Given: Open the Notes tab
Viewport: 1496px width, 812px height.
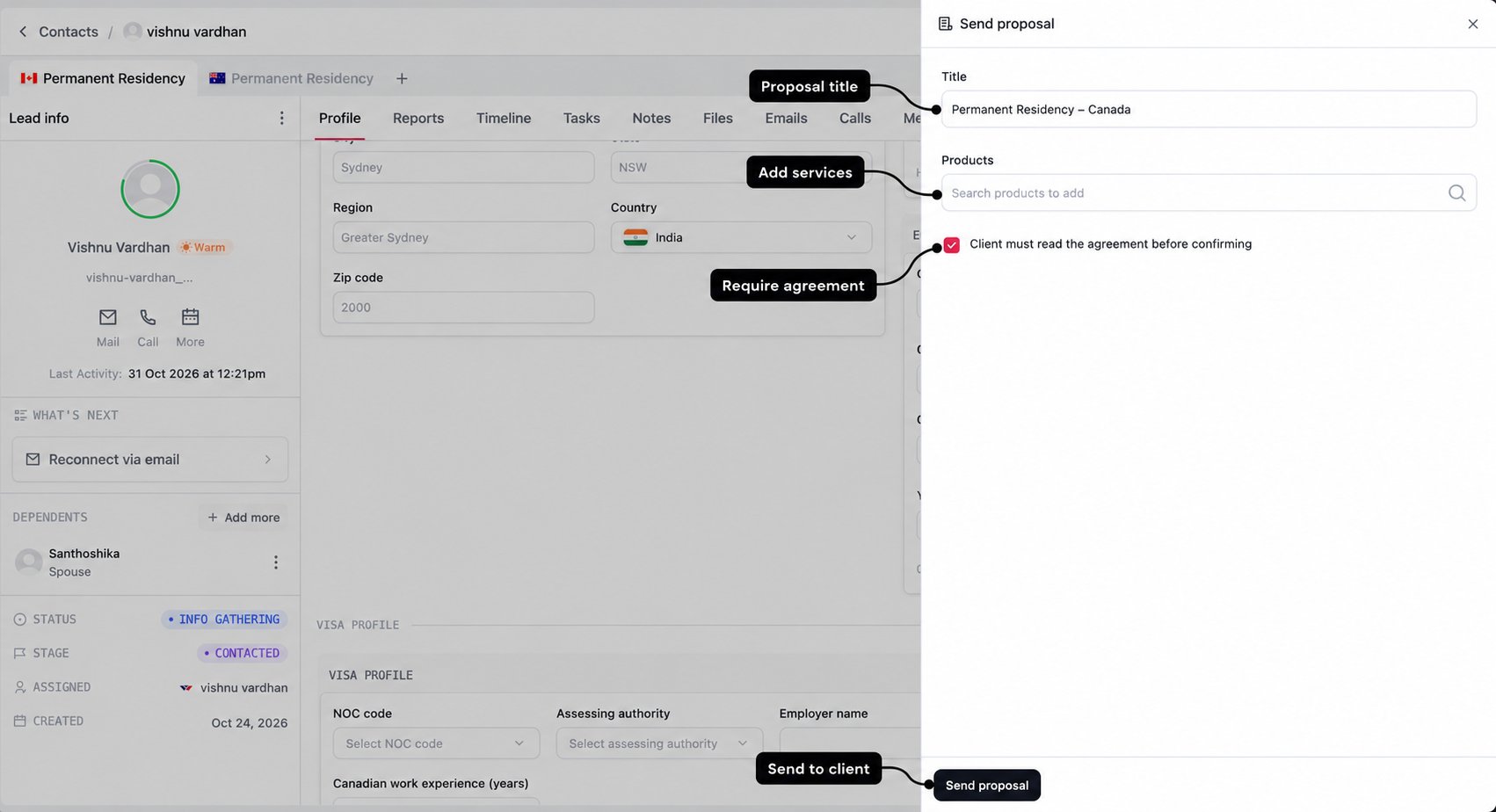Looking at the screenshot, I should pyautogui.click(x=651, y=118).
